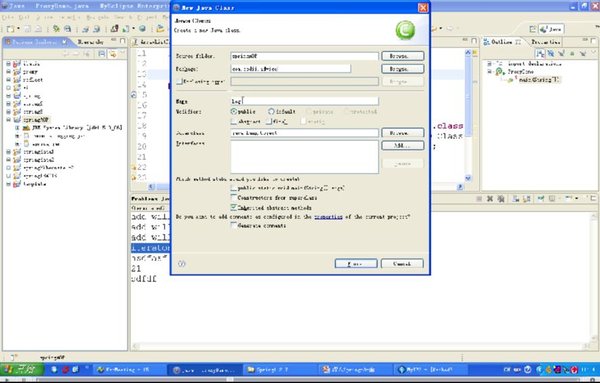
Task: Click the globe browser icon in main toolbar
Action: [x=142, y=29]
